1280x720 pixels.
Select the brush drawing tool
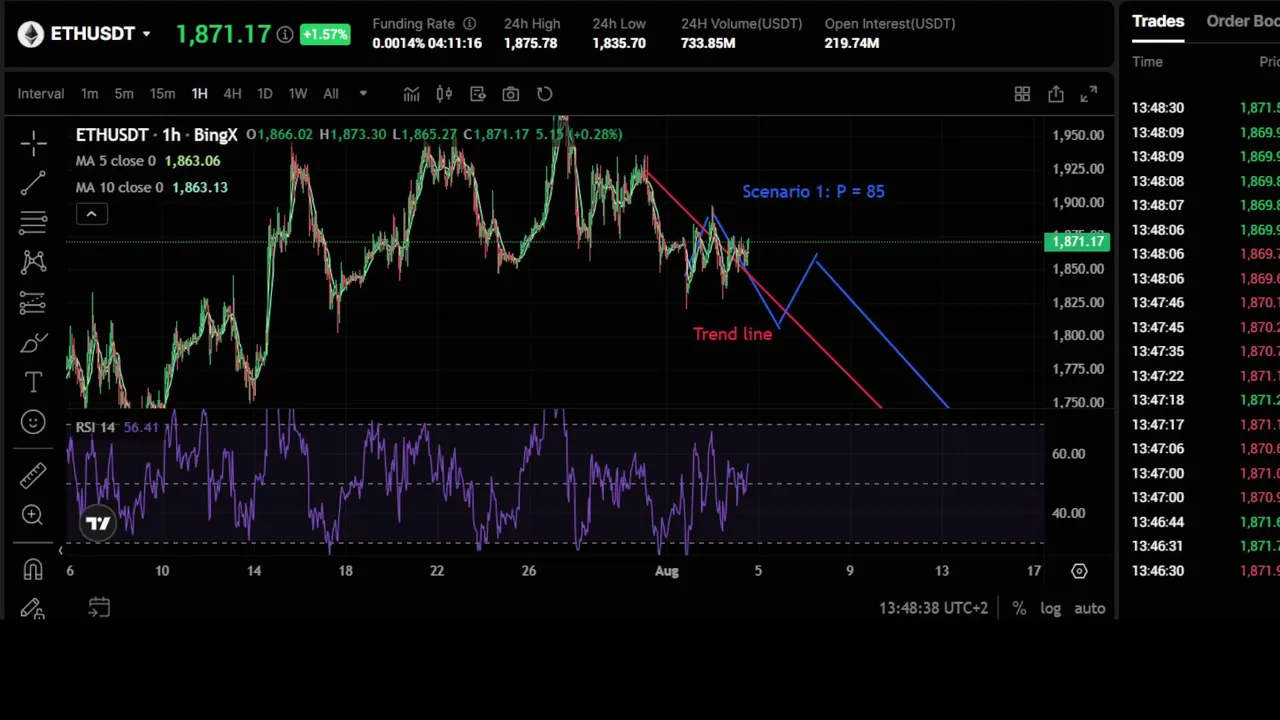tap(33, 343)
